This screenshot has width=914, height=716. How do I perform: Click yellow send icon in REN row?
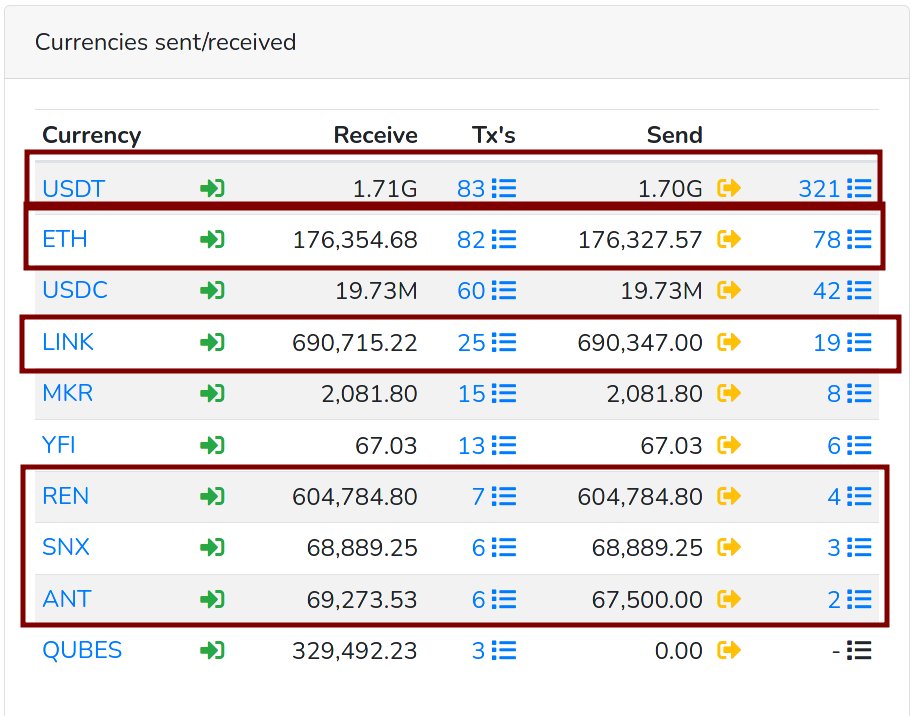pos(729,496)
